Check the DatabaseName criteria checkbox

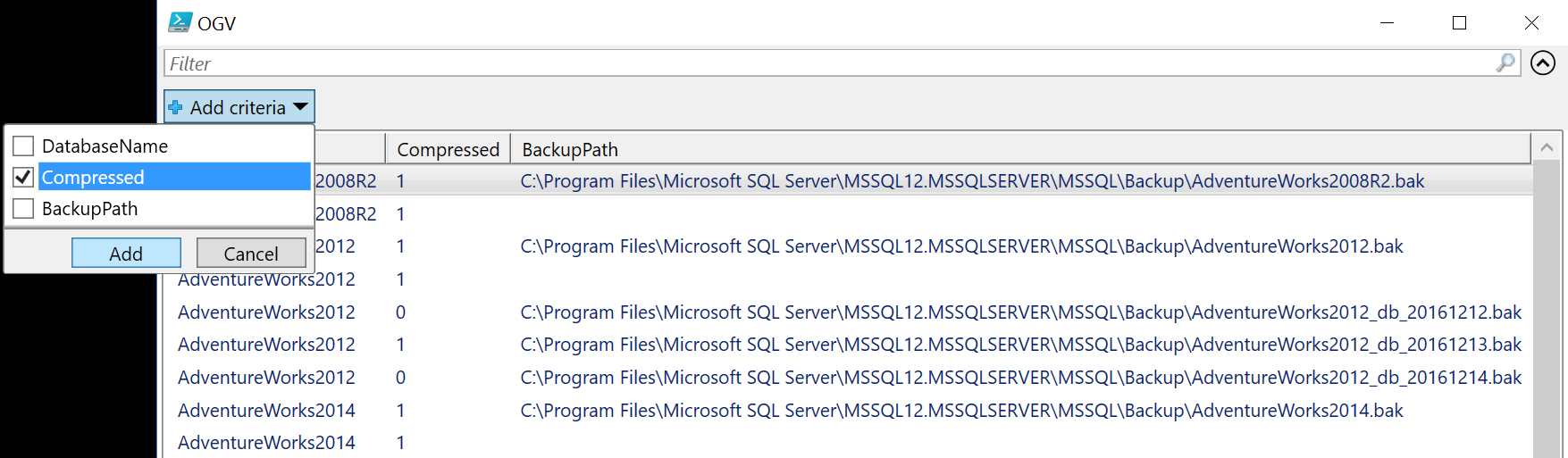click(x=24, y=146)
